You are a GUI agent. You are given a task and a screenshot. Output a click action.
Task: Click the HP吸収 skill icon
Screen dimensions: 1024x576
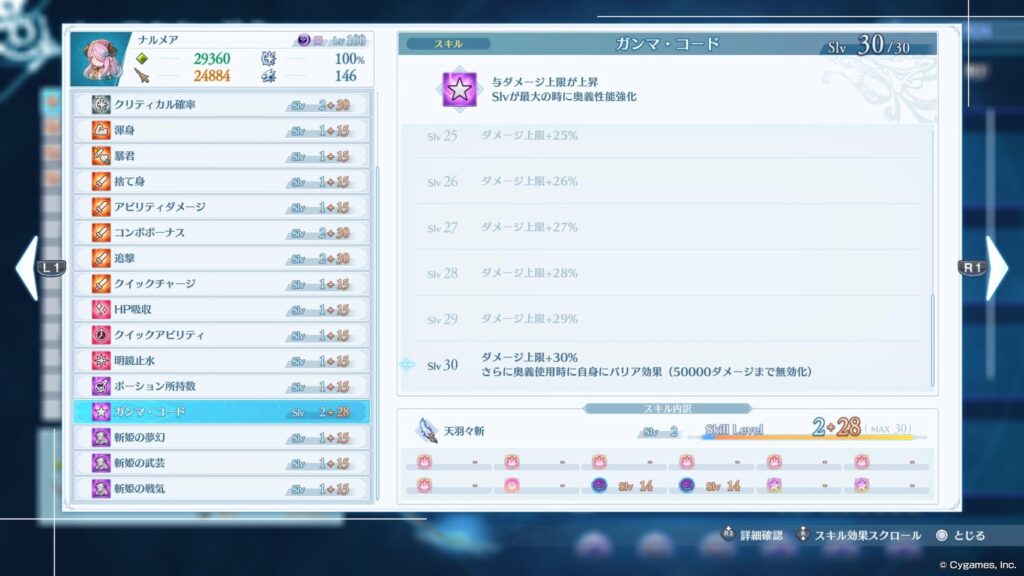pos(101,309)
